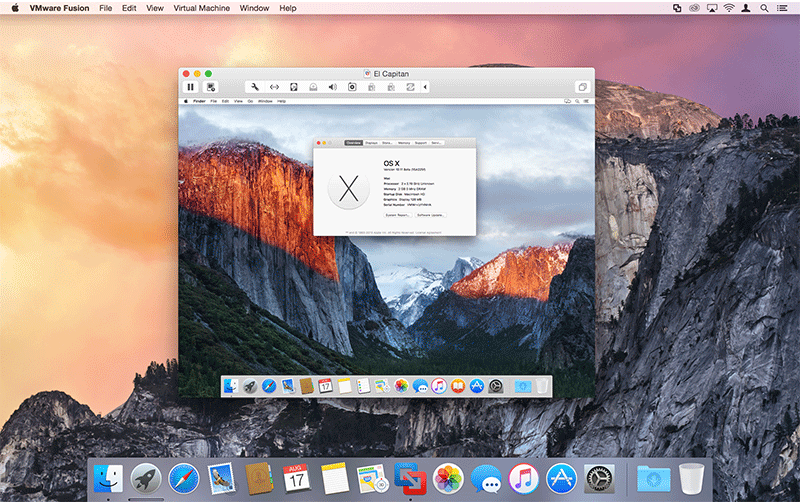Click the System Report button
This screenshot has width=800, height=502.
pyautogui.click(x=397, y=215)
